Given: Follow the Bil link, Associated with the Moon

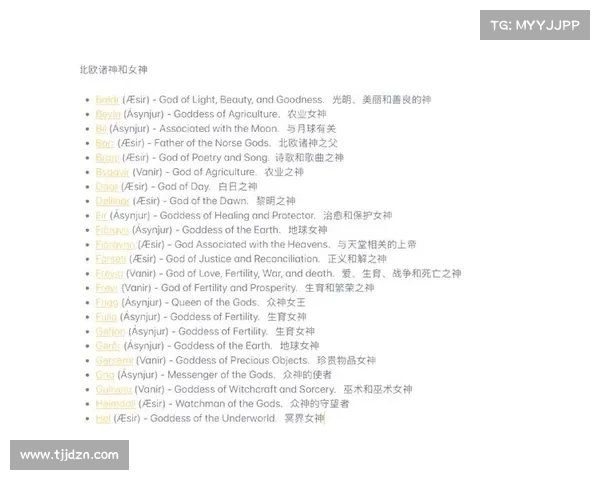Looking at the screenshot, I should click(101, 129).
